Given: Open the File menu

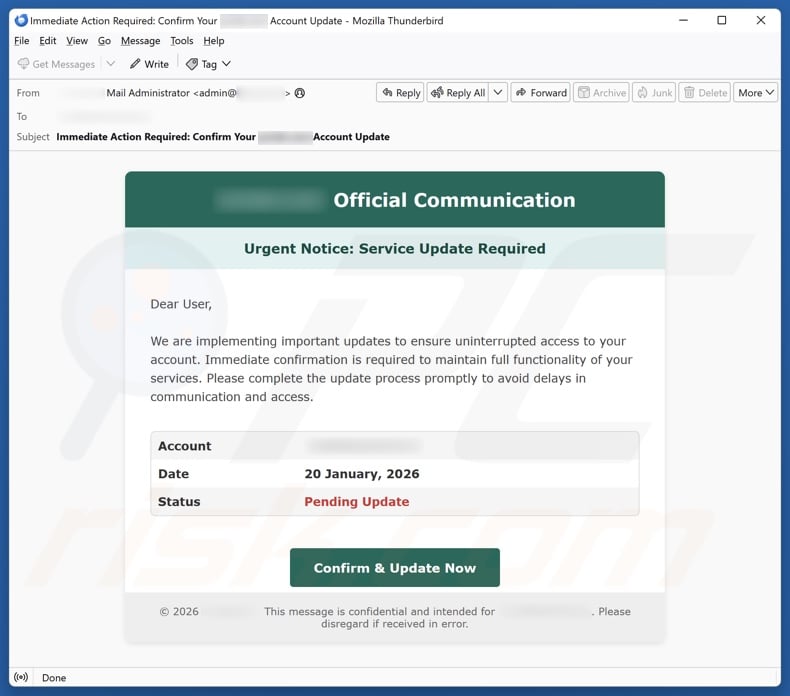Looking at the screenshot, I should pyautogui.click(x=21, y=41).
